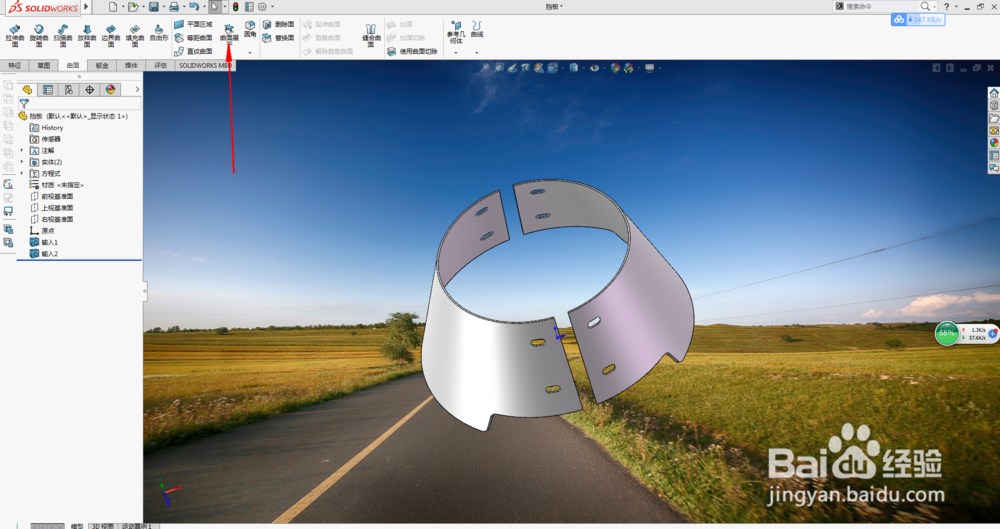Click the 等距曲面 offset surface tool
The image size is (1000, 529).
(x=193, y=38)
